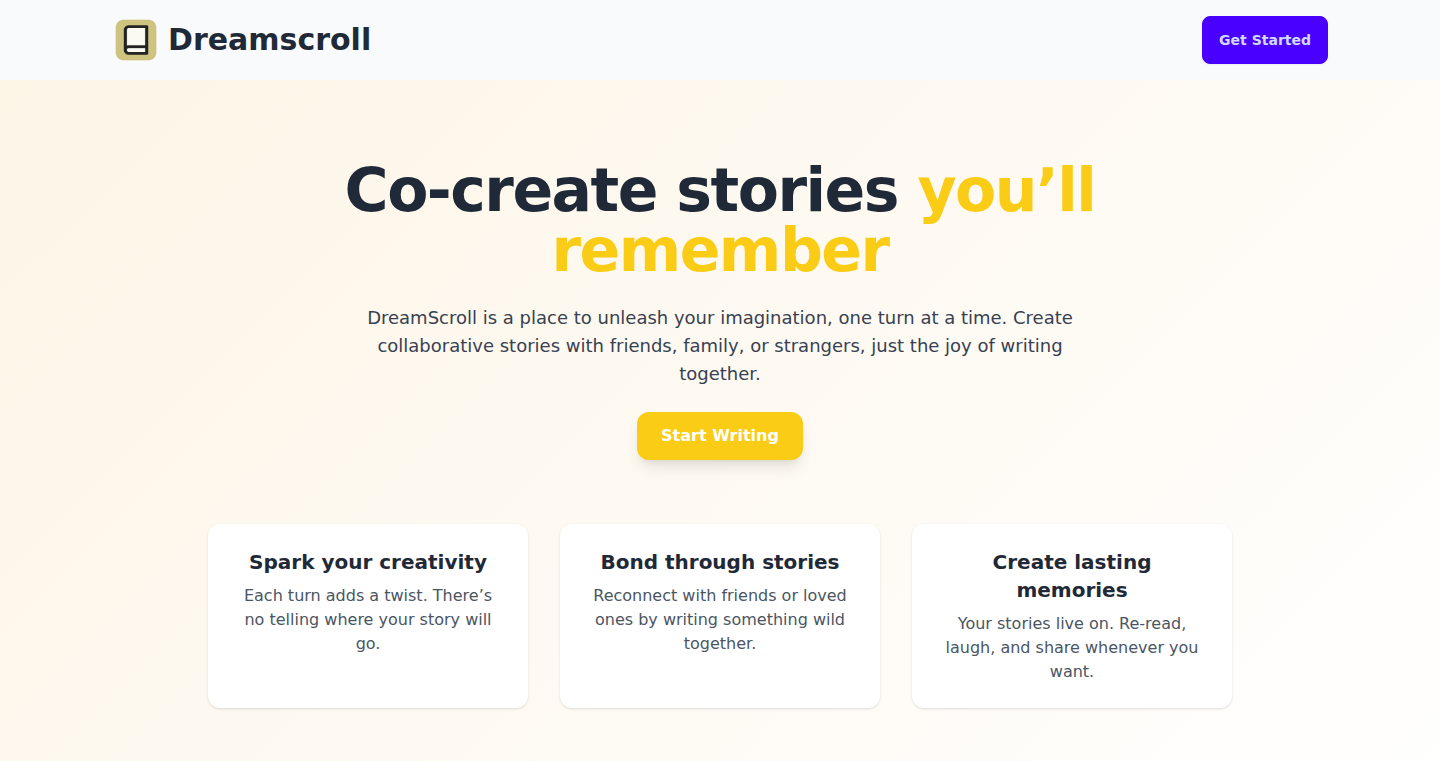Screen dimensions: 1440x761
Task: Select the "Co-create stories" headline text
Action: coord(621,190)
